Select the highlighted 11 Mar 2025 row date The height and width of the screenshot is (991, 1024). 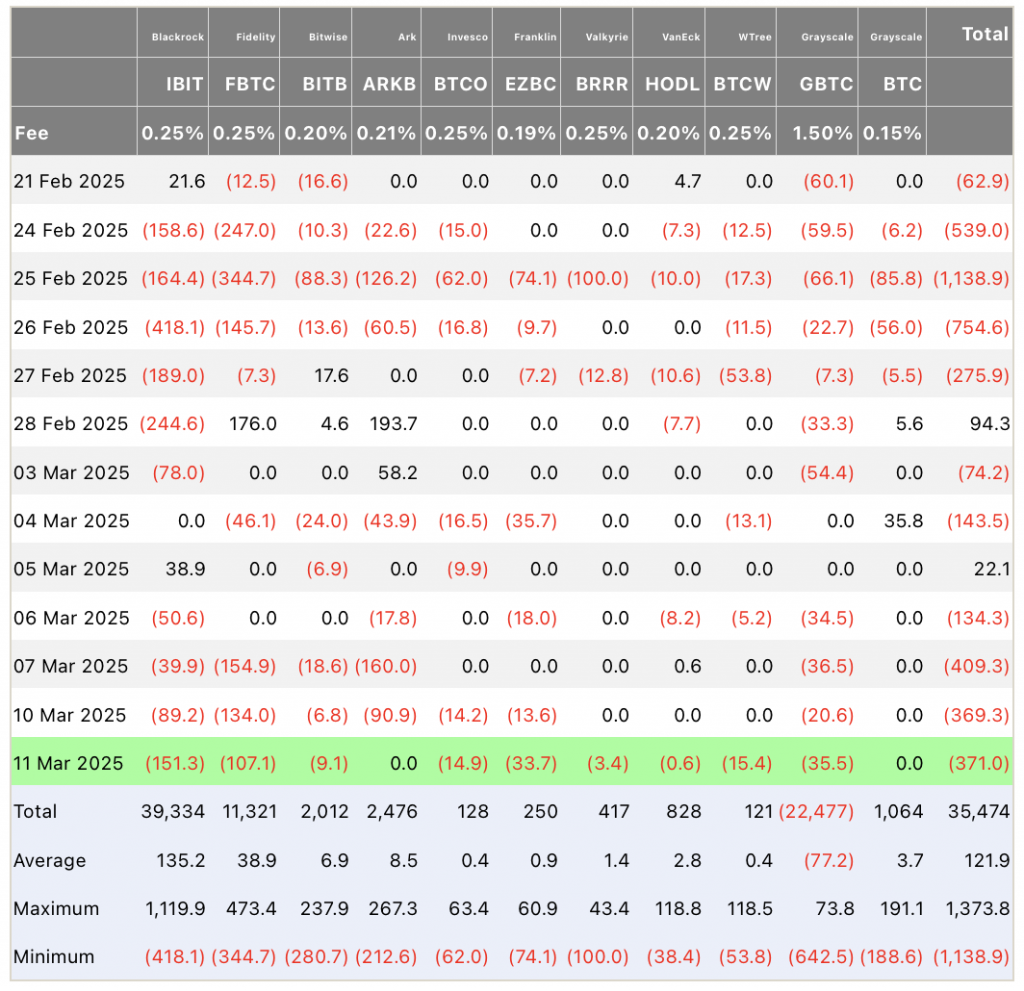[68, 763]
